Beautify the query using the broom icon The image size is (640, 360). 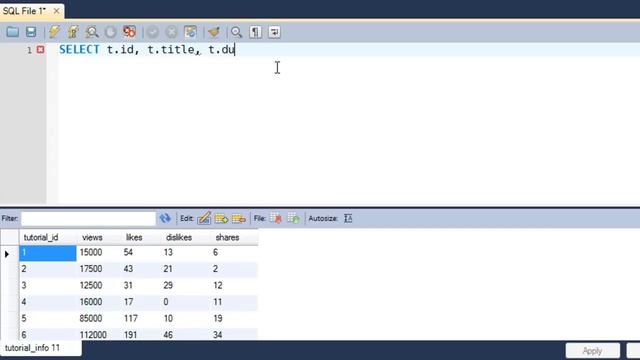click(213, 32)
